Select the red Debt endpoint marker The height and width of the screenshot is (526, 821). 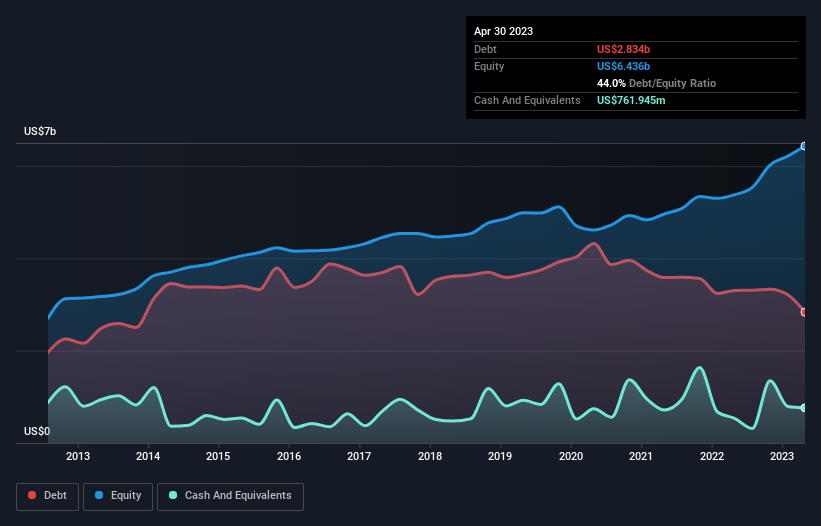coord(804,312)
